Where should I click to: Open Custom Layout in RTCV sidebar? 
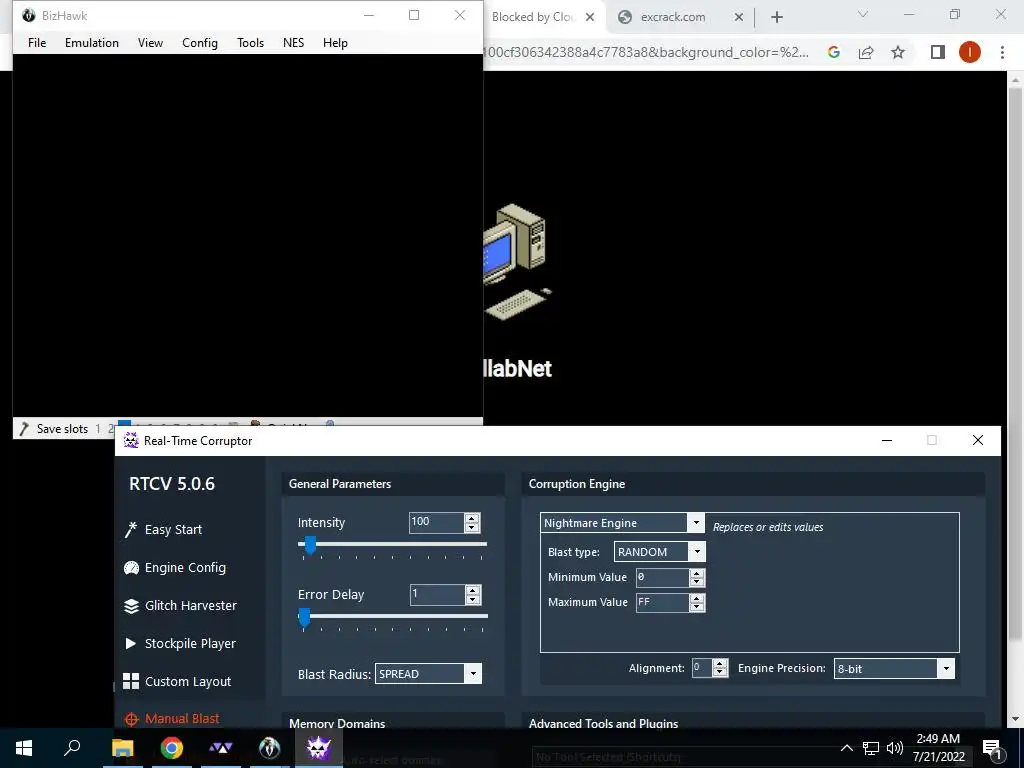[188, 681]
